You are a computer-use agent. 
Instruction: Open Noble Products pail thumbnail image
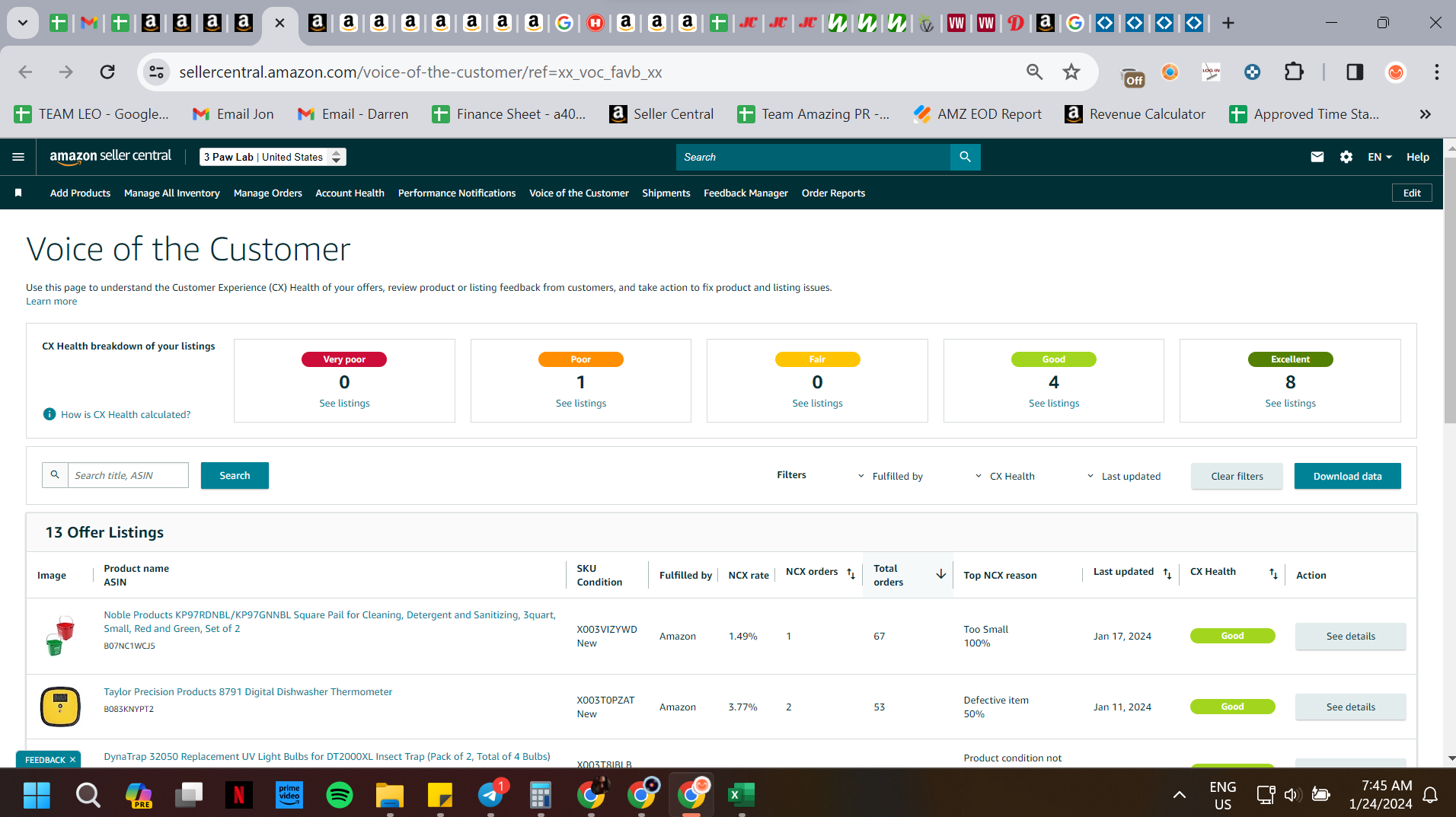click(60, 636)
